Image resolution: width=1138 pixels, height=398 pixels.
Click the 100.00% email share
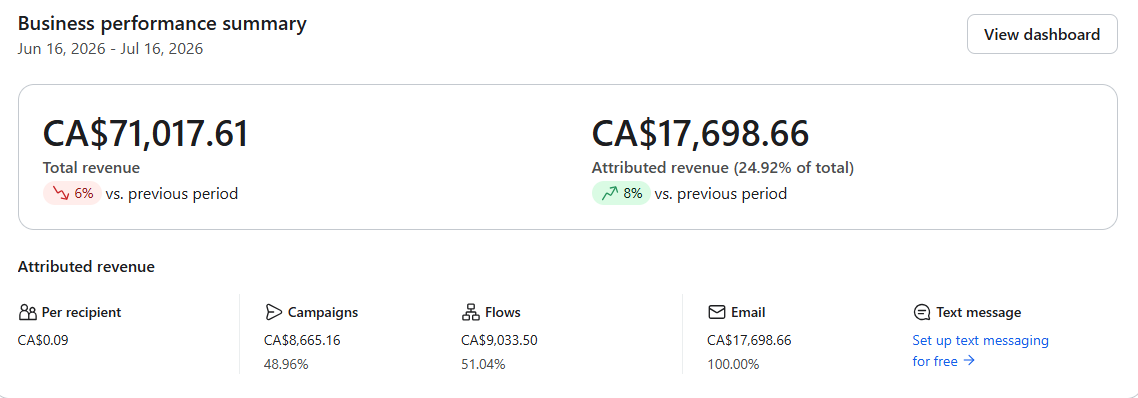point(733,364)
